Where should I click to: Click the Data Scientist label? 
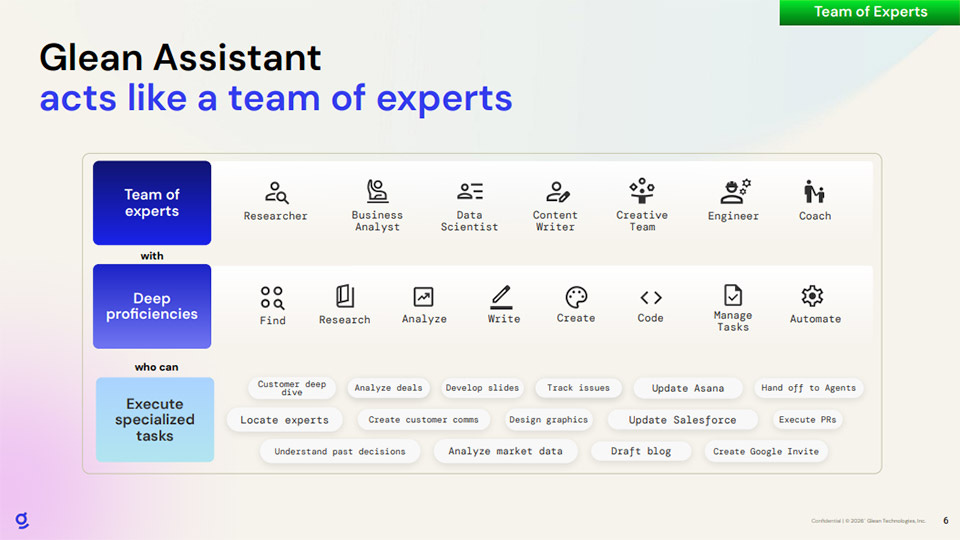tap(470, 221)
